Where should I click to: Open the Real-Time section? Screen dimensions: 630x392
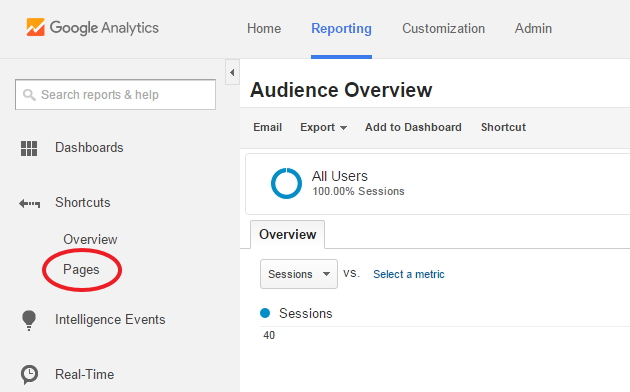click(x=85, y=374)
